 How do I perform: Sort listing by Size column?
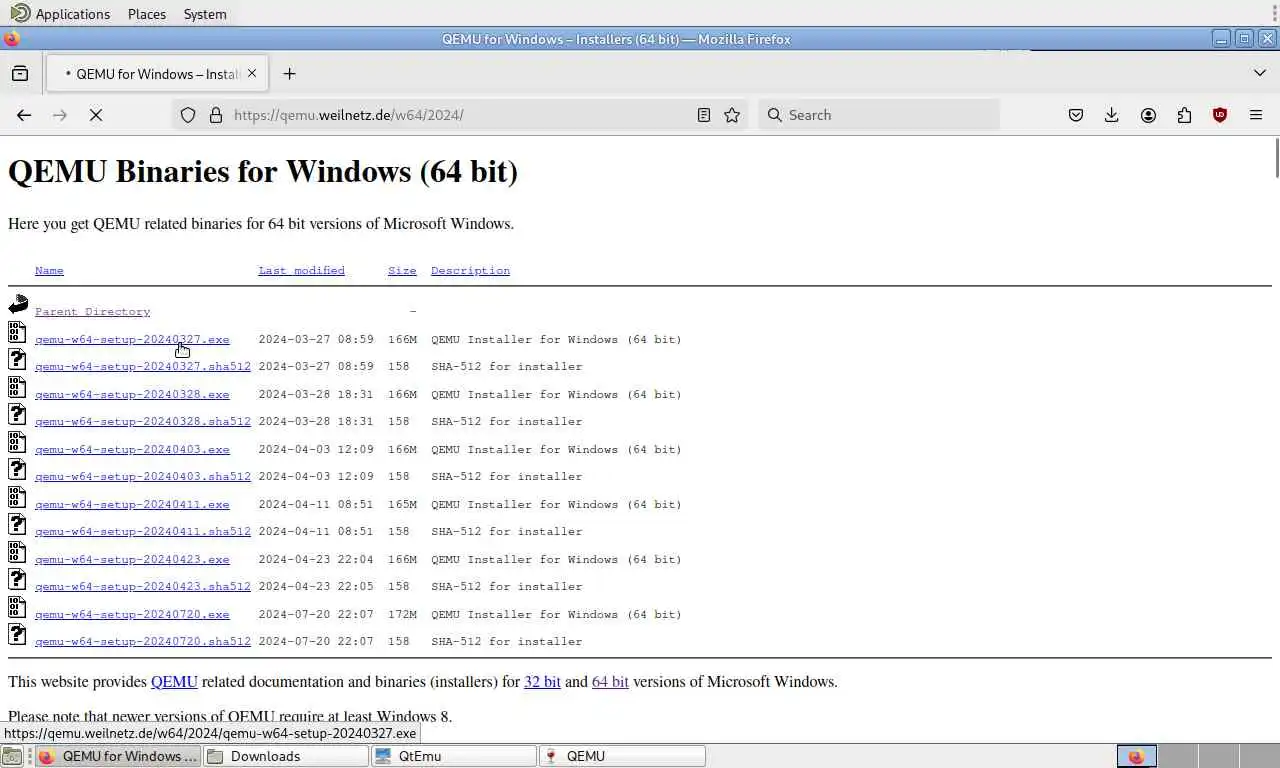click(402, 270)
